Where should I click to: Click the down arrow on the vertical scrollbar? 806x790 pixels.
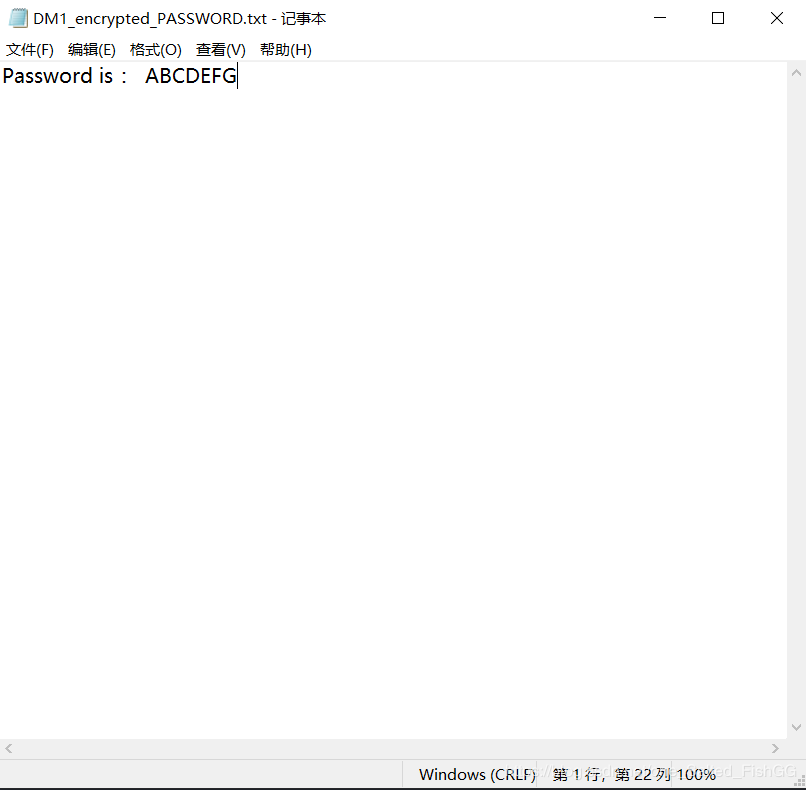pyautogui.click(x=797, y=727)
